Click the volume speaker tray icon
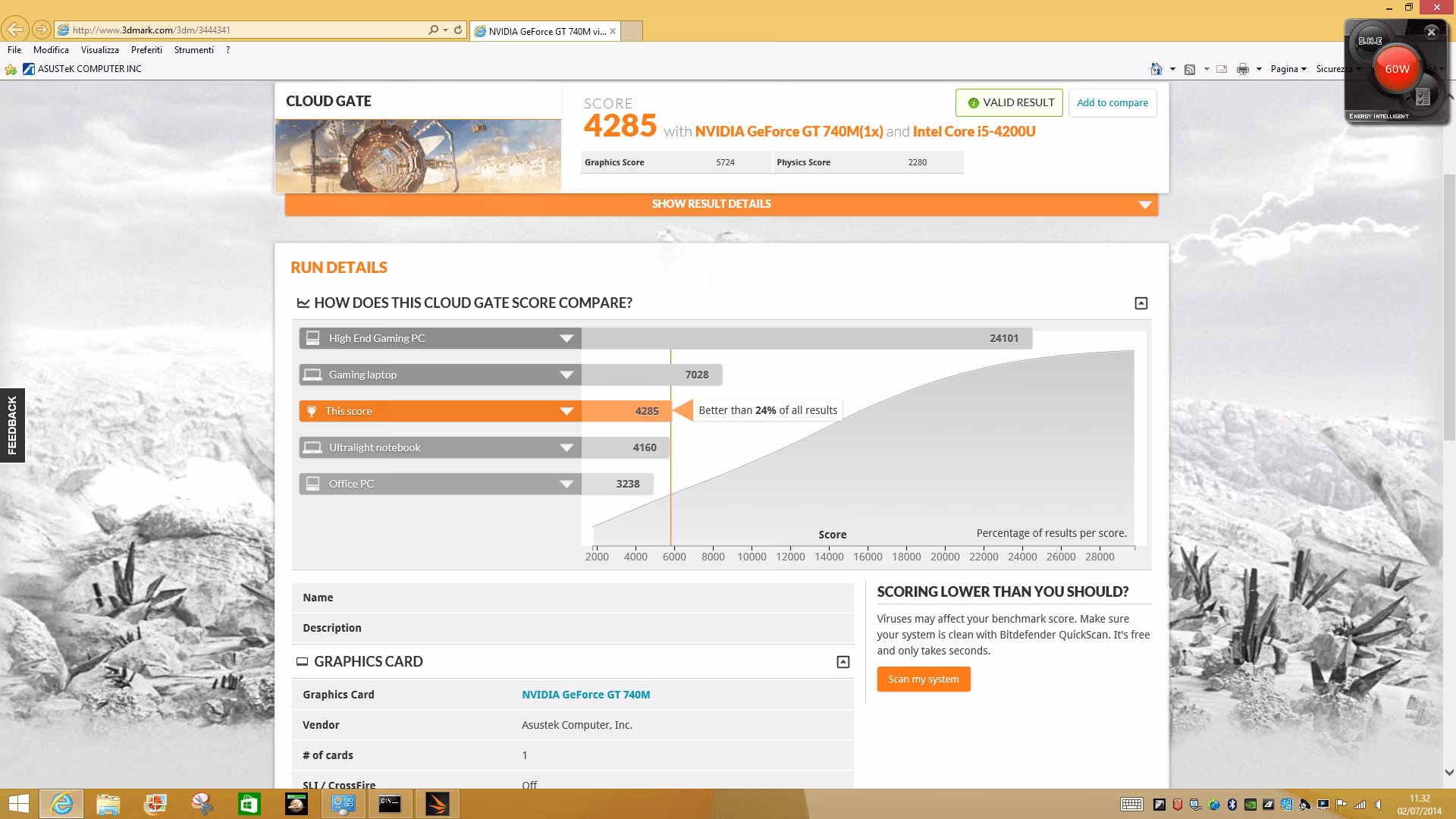The width and height of the screenshot is (1456, 819). [1378, 805]
